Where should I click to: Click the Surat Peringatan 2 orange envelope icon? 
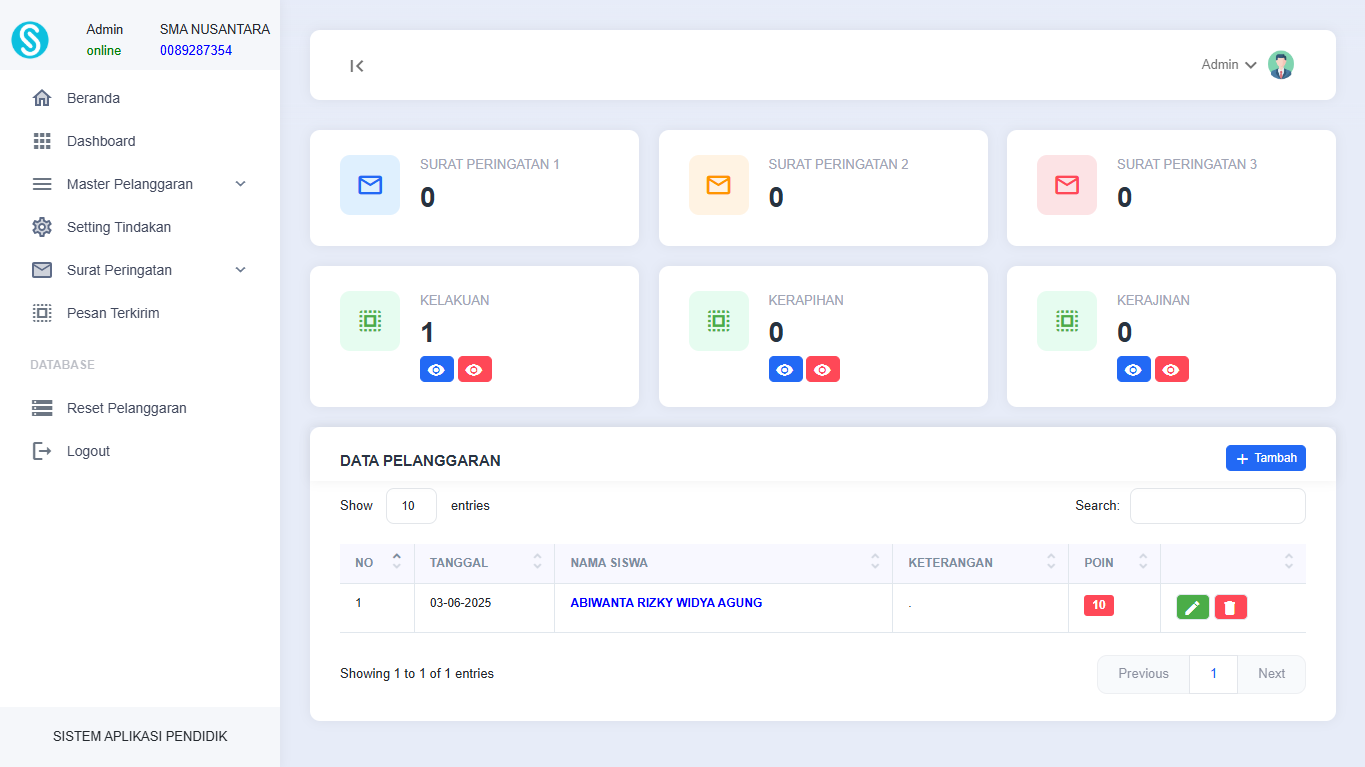pos(718,185)
